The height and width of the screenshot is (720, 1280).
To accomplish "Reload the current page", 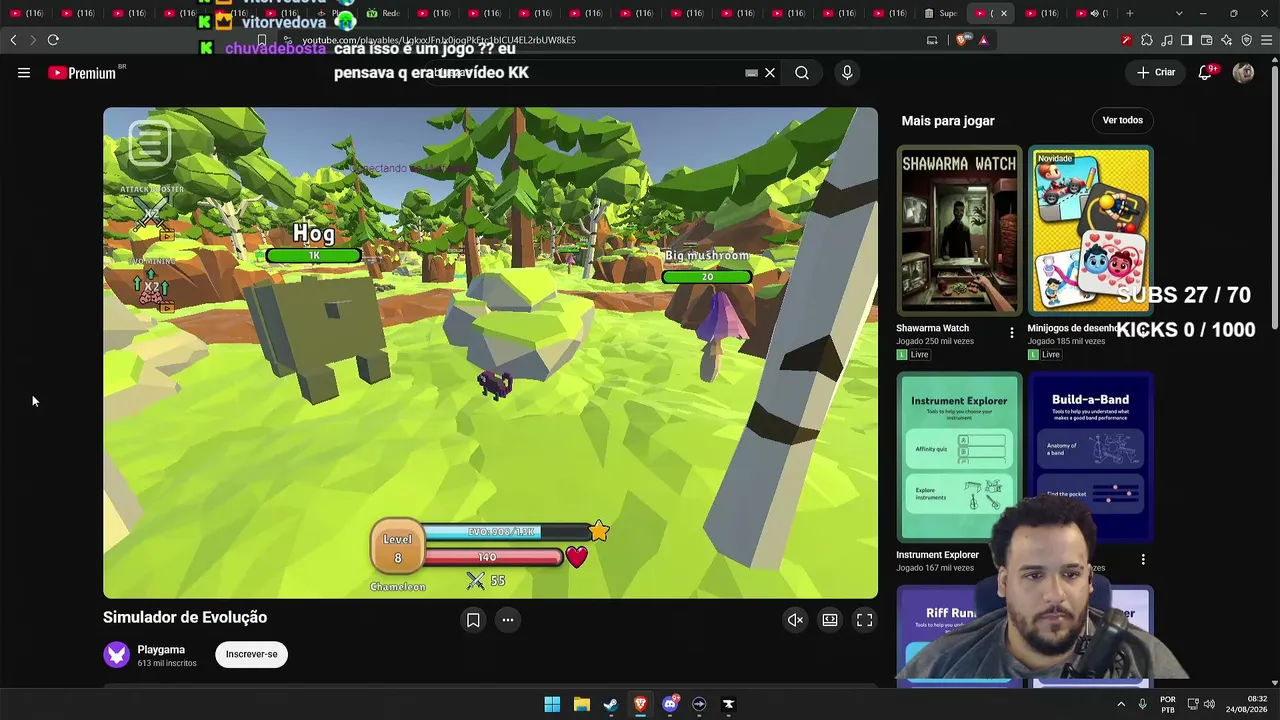I will tap(53, 40).
